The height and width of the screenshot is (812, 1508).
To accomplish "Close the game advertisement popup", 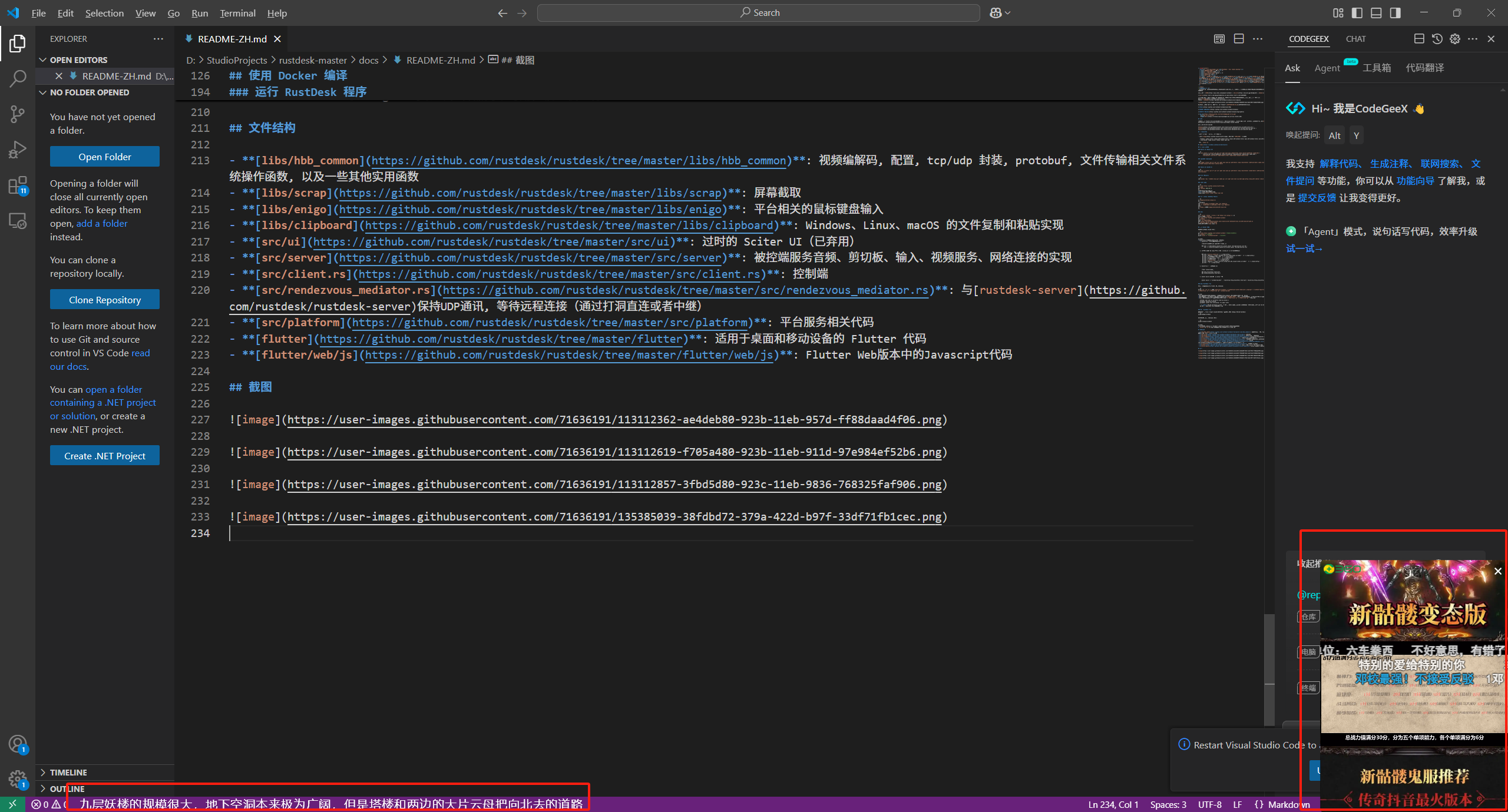I will pos(1498,571).
